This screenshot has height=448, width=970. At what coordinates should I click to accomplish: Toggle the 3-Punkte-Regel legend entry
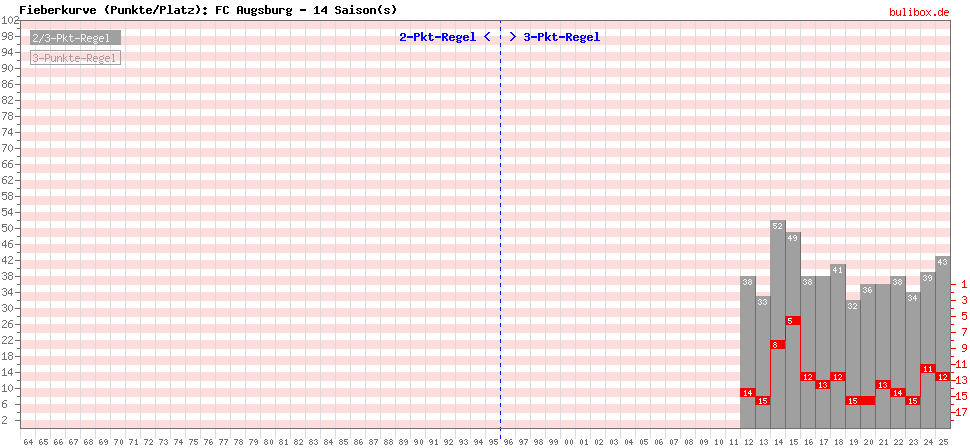tap(75, 58)
